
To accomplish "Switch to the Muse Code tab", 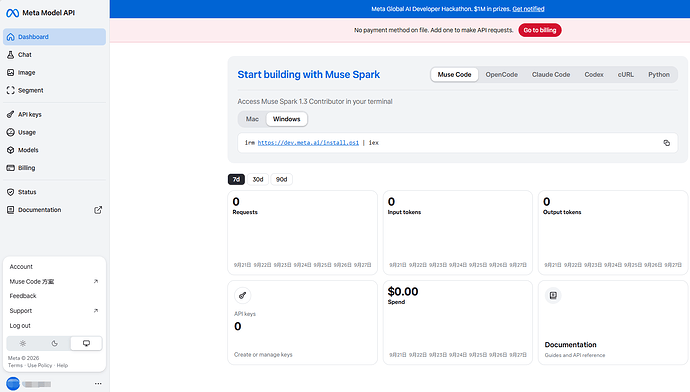I will click(454, 74).
